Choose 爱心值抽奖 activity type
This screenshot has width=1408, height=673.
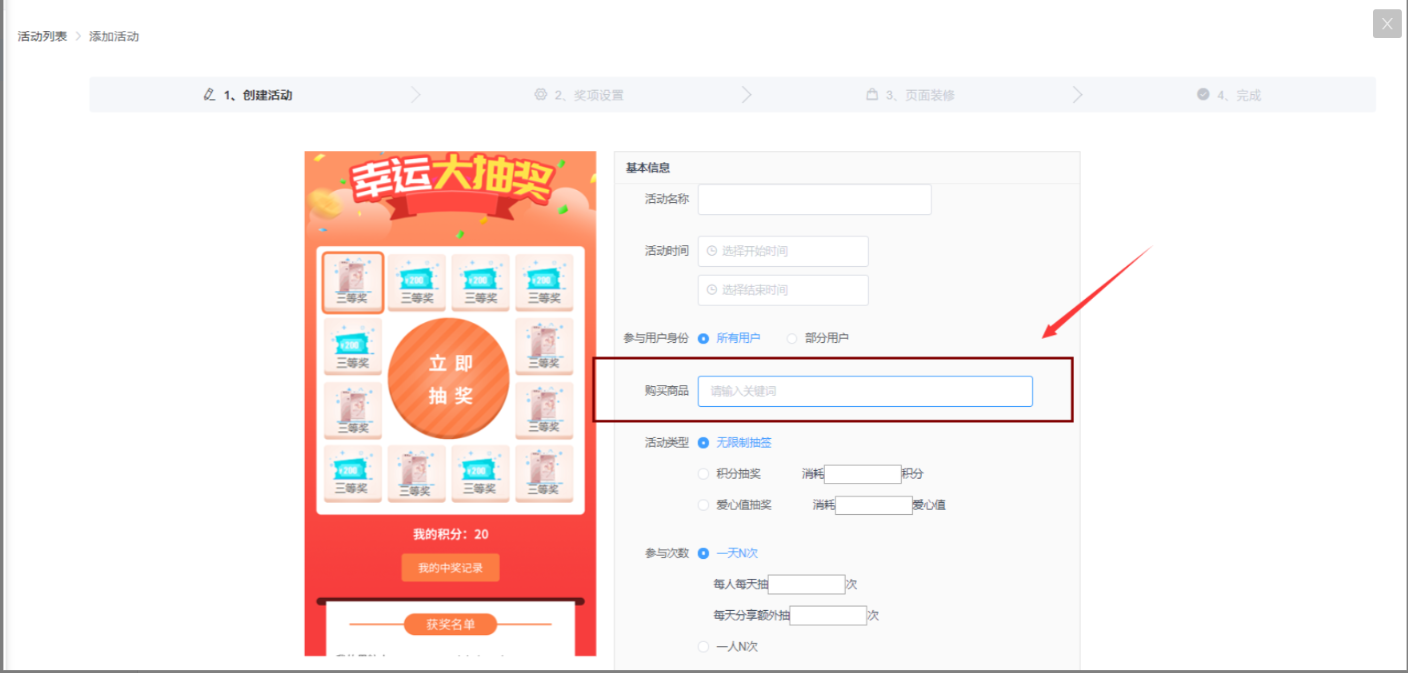704,505
